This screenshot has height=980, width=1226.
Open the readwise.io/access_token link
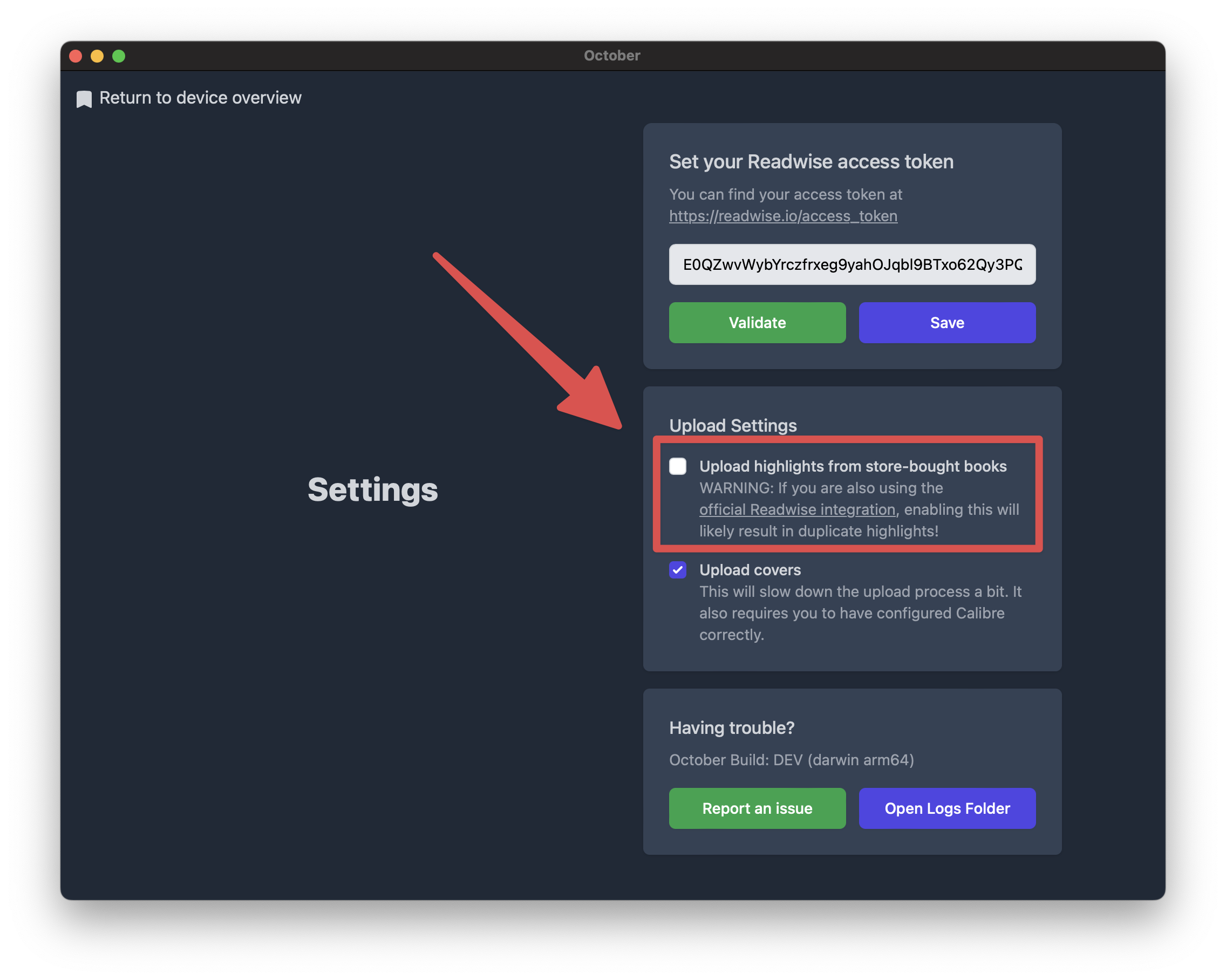pyautogui.click(x=783, y=216)
